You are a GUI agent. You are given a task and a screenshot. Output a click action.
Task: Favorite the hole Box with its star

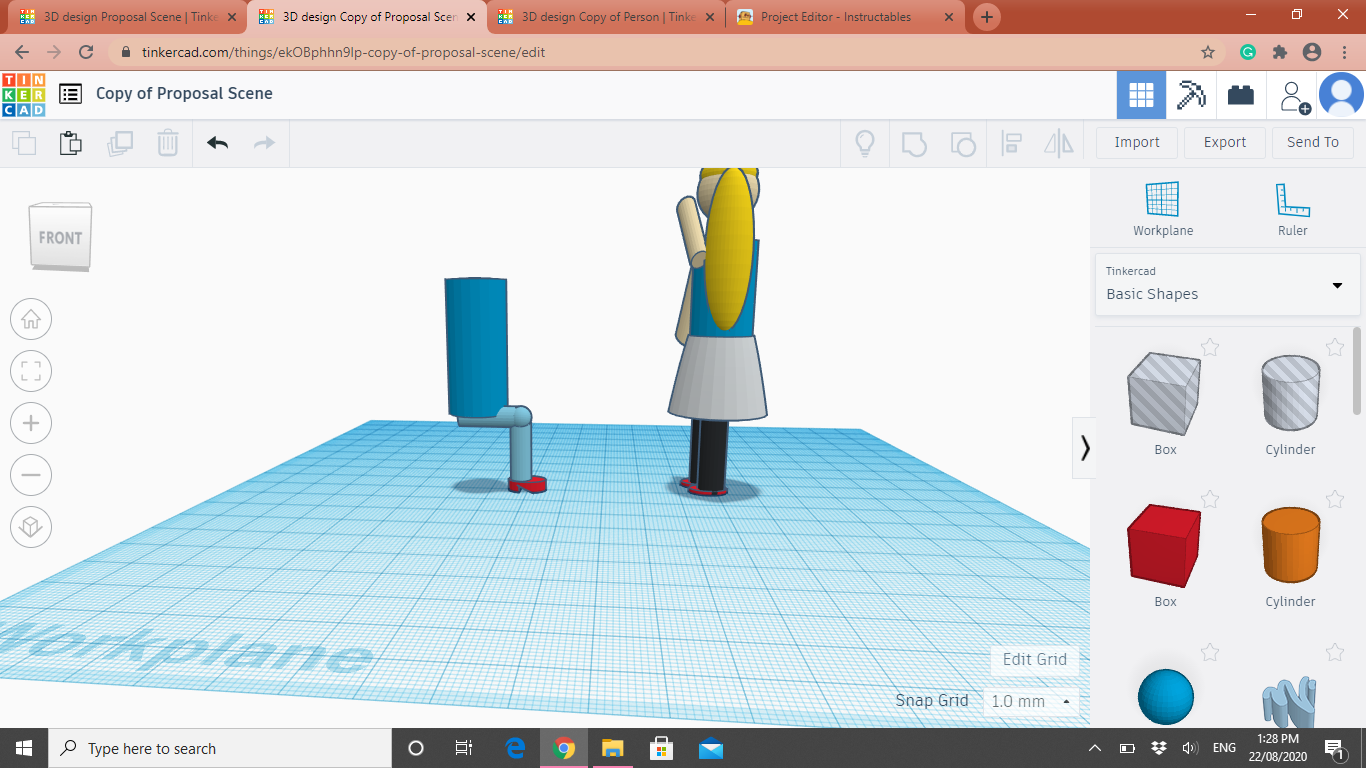tap(1210, 347)
